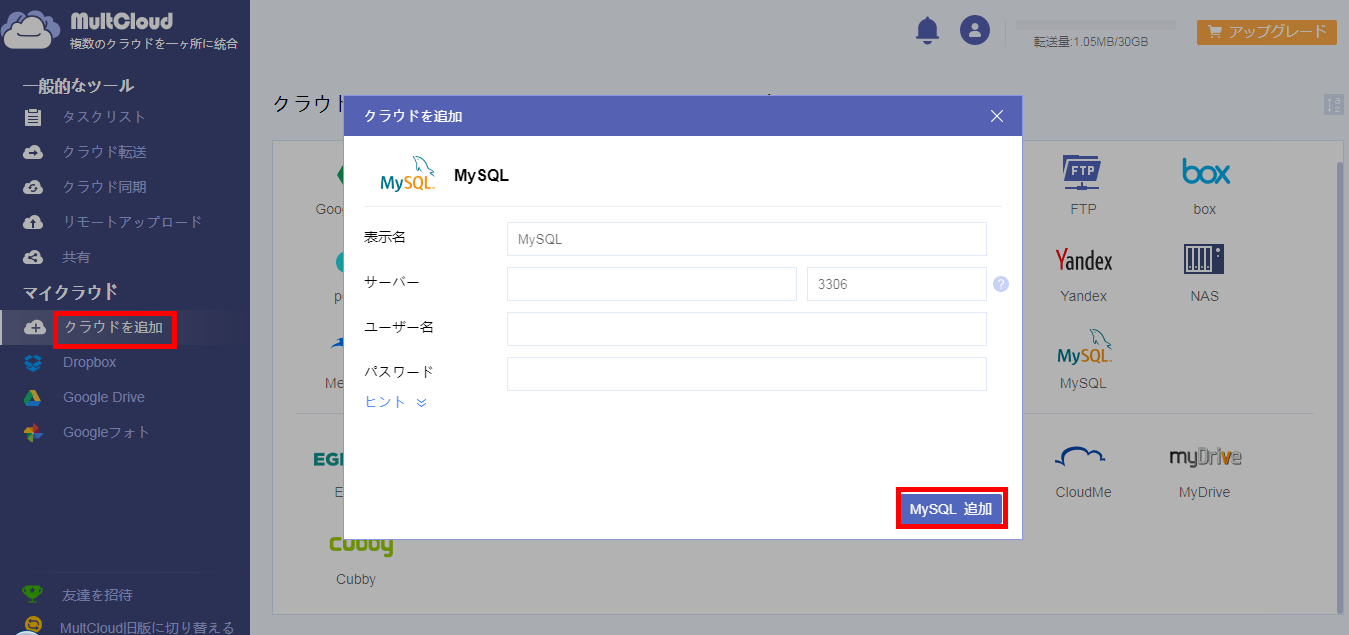Open notifications bell icon
The width and height of the screenshot is (1349, 635).
(928, 30)
